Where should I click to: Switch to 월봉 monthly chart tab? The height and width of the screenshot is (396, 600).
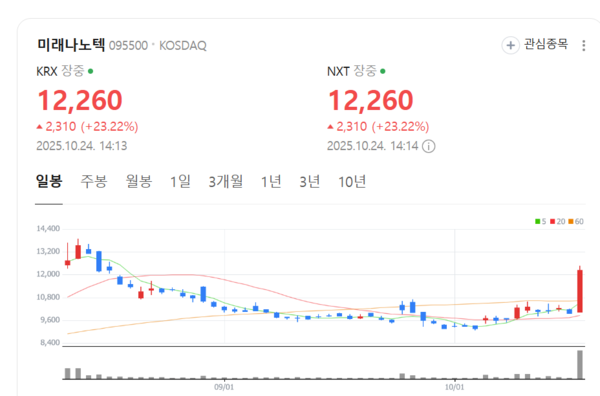[x=139, y=181]
